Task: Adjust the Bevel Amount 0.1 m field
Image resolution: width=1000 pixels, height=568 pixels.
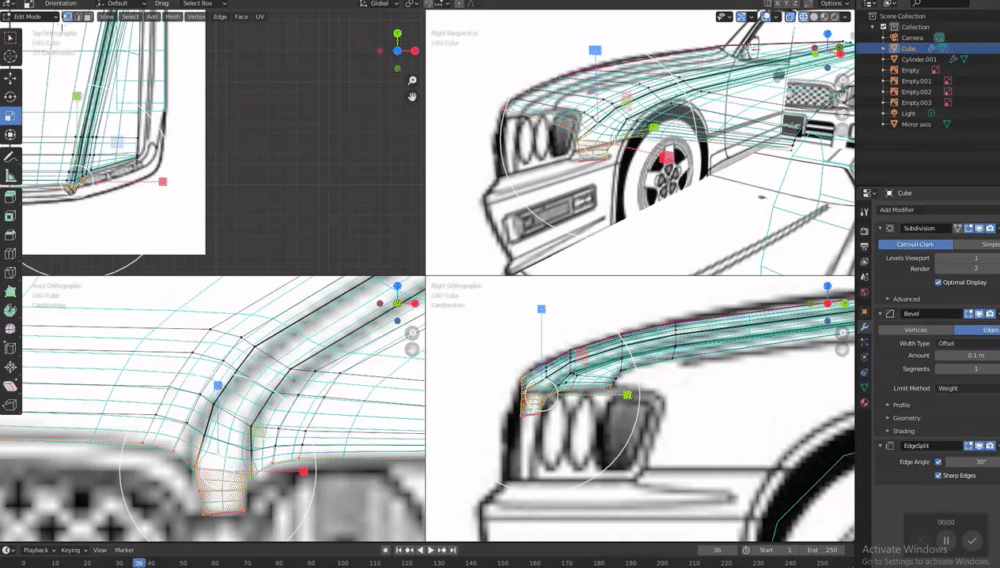Action: coord(967,356)
